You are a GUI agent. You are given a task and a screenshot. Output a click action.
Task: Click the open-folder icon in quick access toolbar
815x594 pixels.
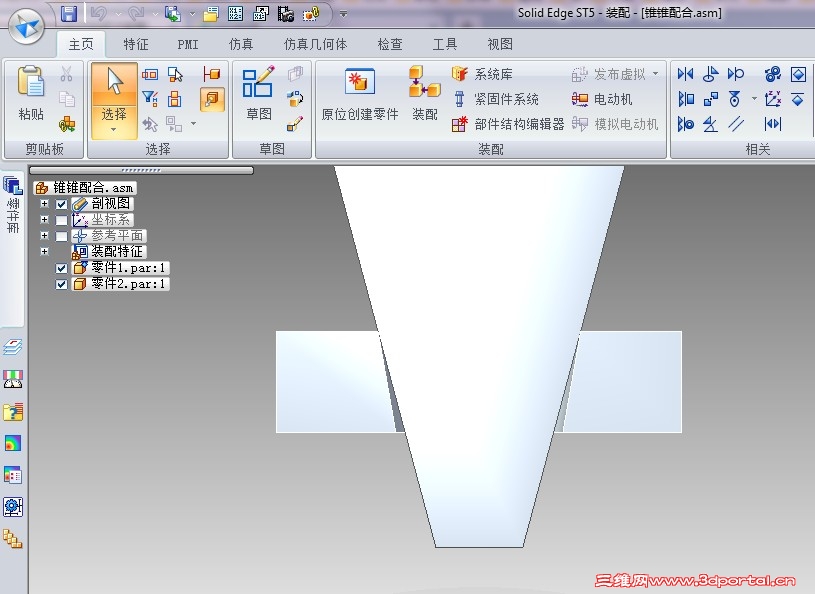point(211,14)
